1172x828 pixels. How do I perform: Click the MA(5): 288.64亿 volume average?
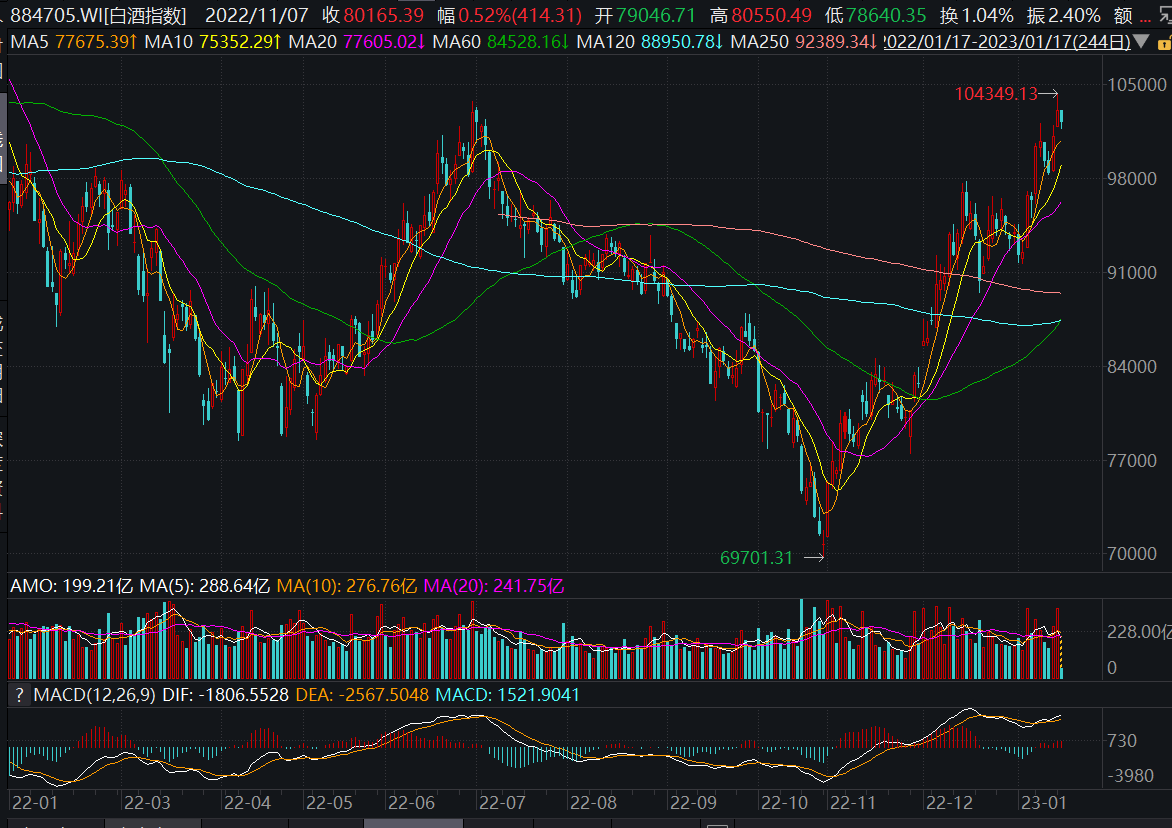(205, 586)
